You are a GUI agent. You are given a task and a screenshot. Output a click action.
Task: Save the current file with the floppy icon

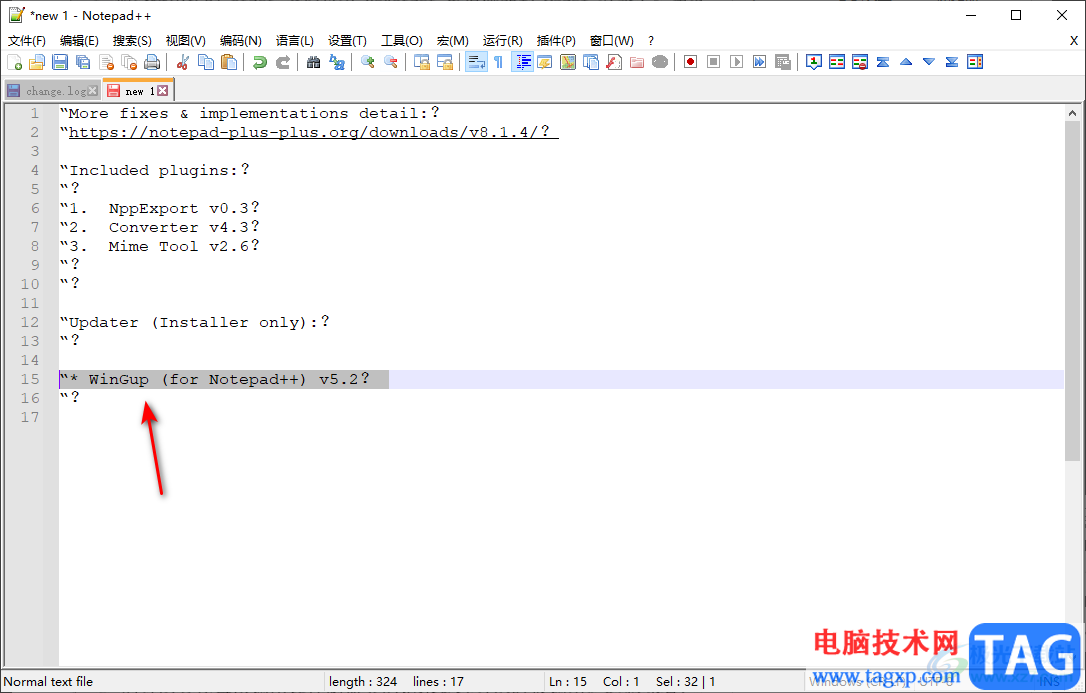pyautogui.click(x=60, y=62)
